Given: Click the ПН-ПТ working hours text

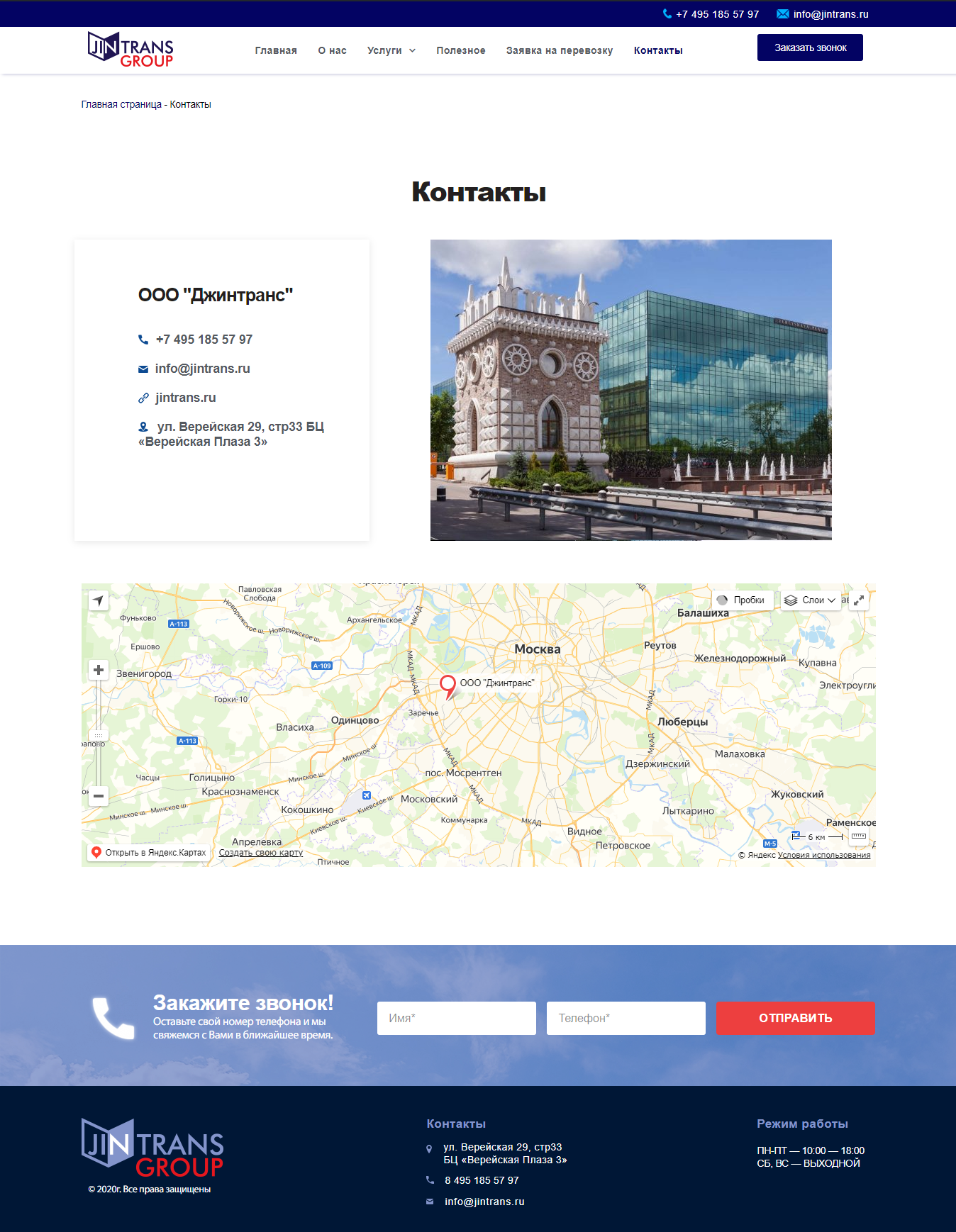Looking at the screenshot, I should click(x=811, y=1150).
